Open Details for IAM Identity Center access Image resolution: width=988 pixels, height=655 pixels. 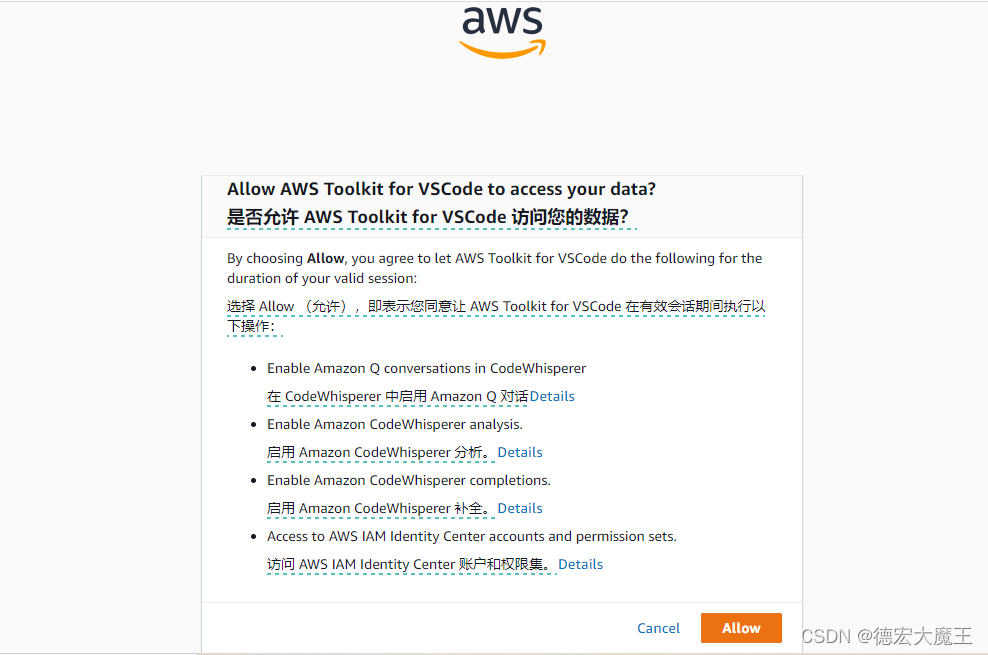(580, 564)
